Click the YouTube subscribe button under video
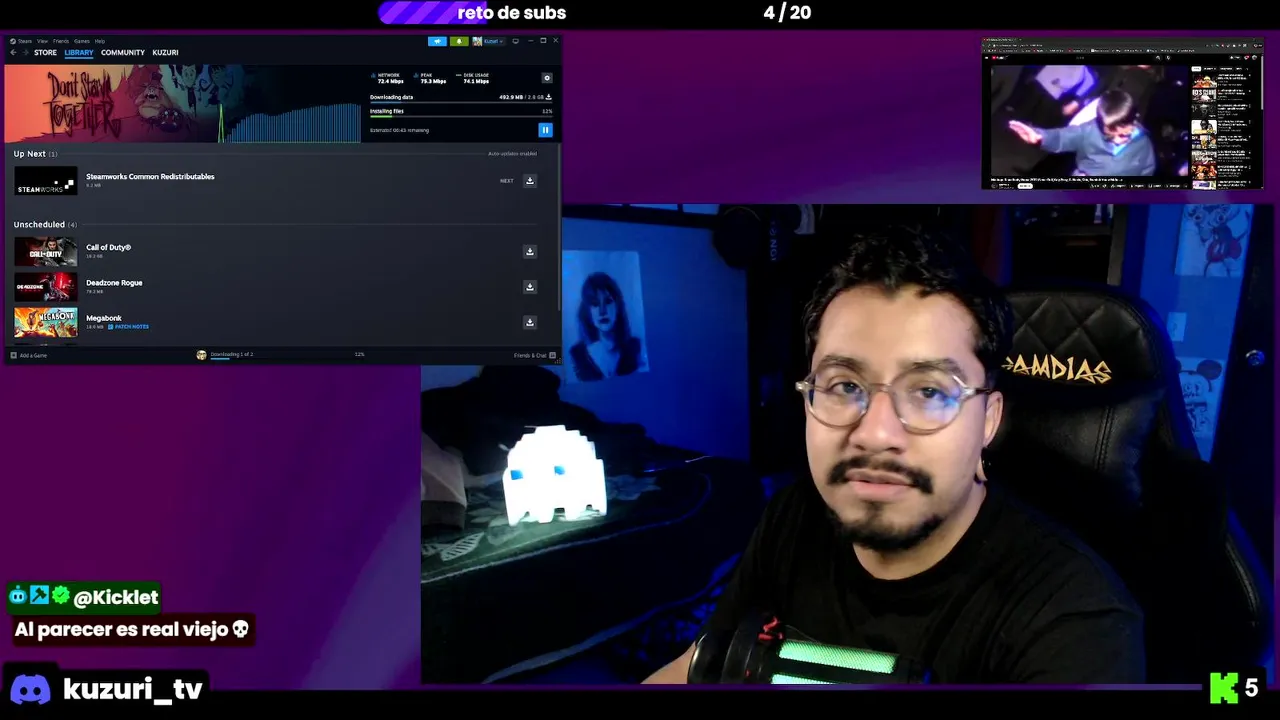Screen dimensions: 1280x720 click(x=1026, y=185)
